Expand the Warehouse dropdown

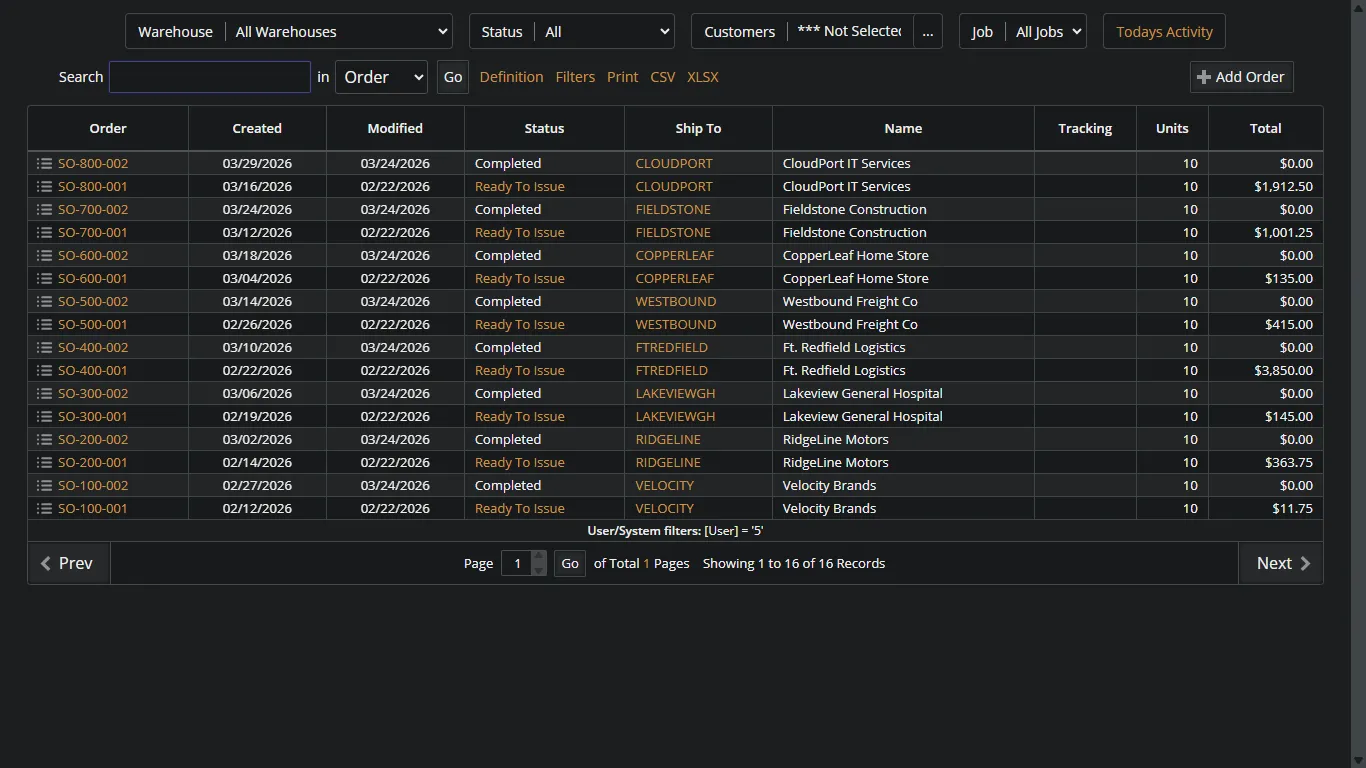click(x=339, y=32)
